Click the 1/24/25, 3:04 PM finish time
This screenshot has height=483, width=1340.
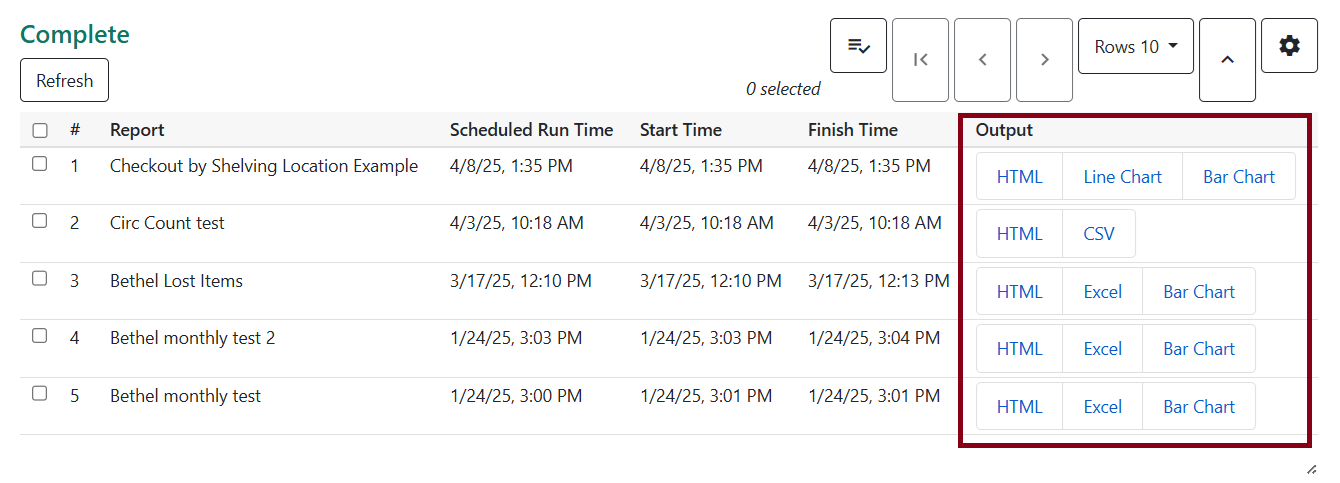874,338
